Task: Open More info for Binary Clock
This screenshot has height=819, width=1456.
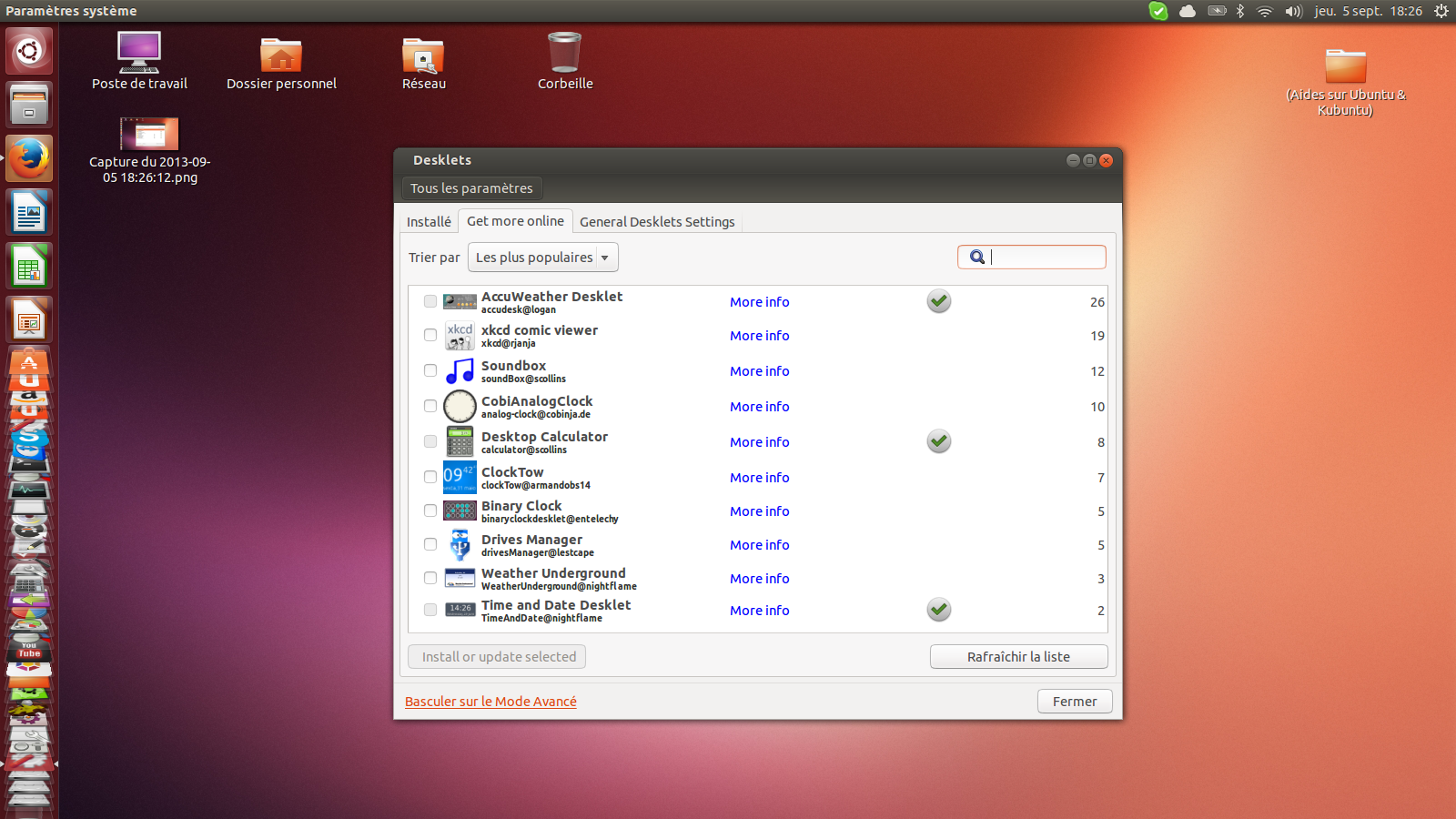Action: pyautogui.click(x=759, y=511)
